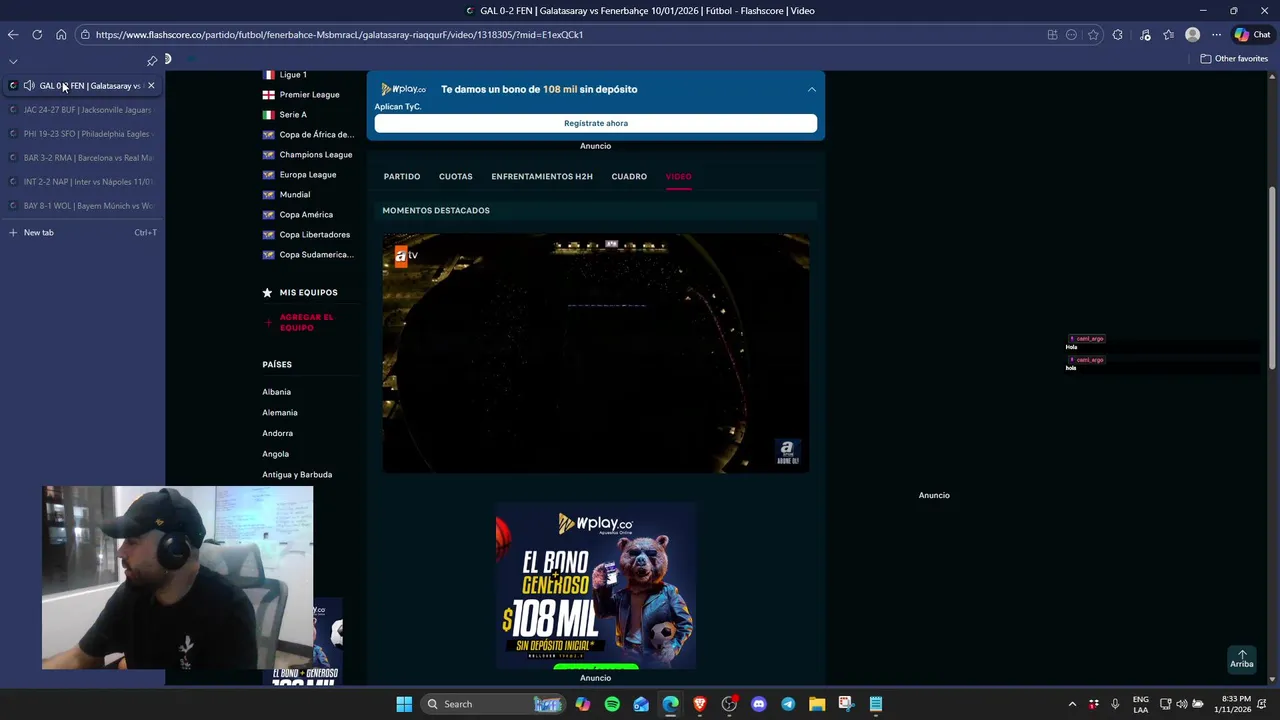Open Copilot Chat button
The width and height of the screenshot is (1280, 720).
click(x=1252, y=34)
